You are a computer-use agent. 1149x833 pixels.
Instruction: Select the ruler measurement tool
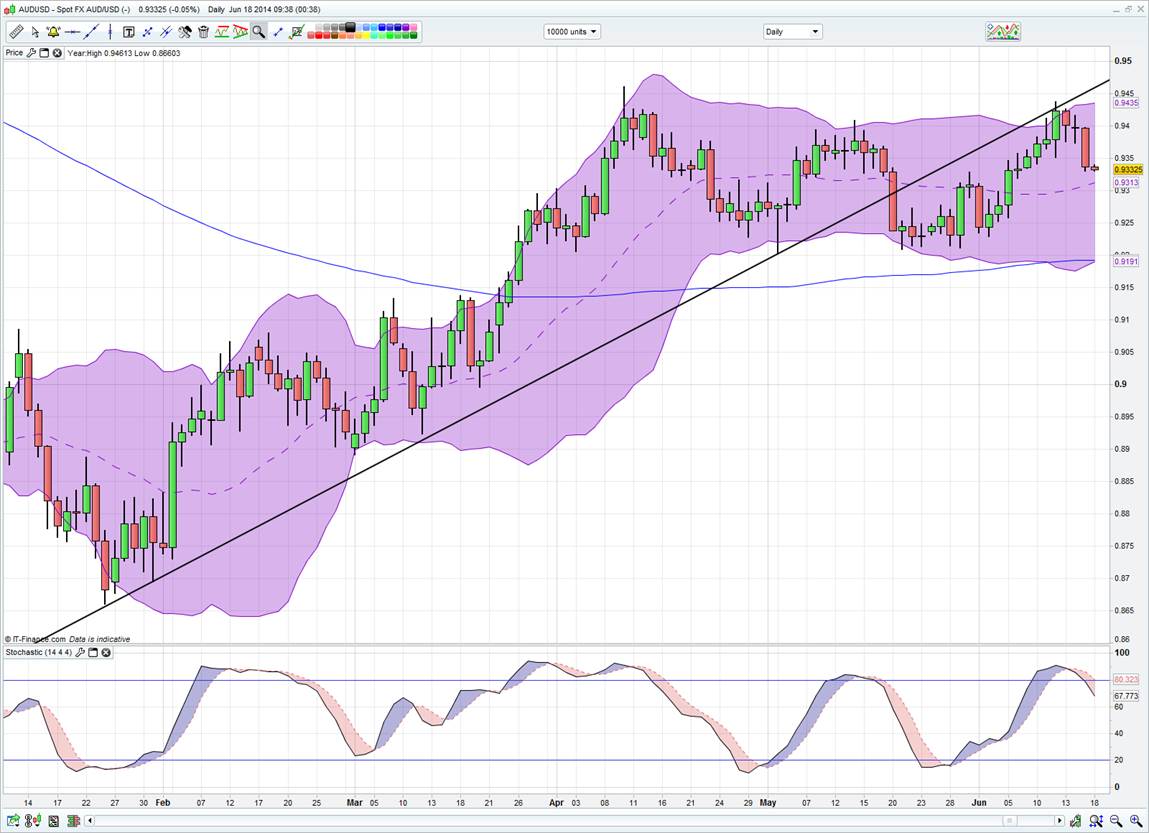[x=16, y=32]
